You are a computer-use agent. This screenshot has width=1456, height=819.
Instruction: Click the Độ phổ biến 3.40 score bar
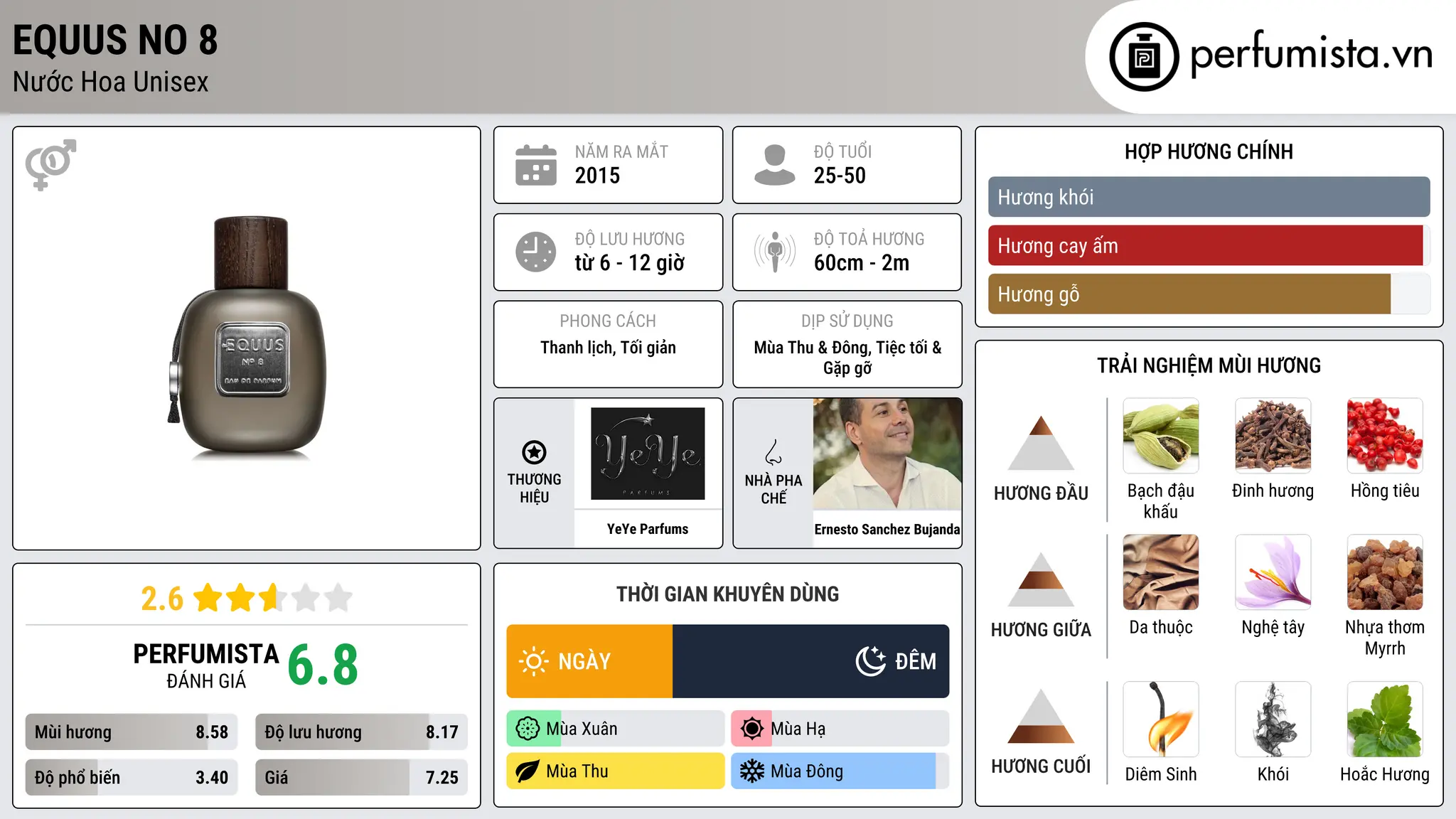[132, 777]
